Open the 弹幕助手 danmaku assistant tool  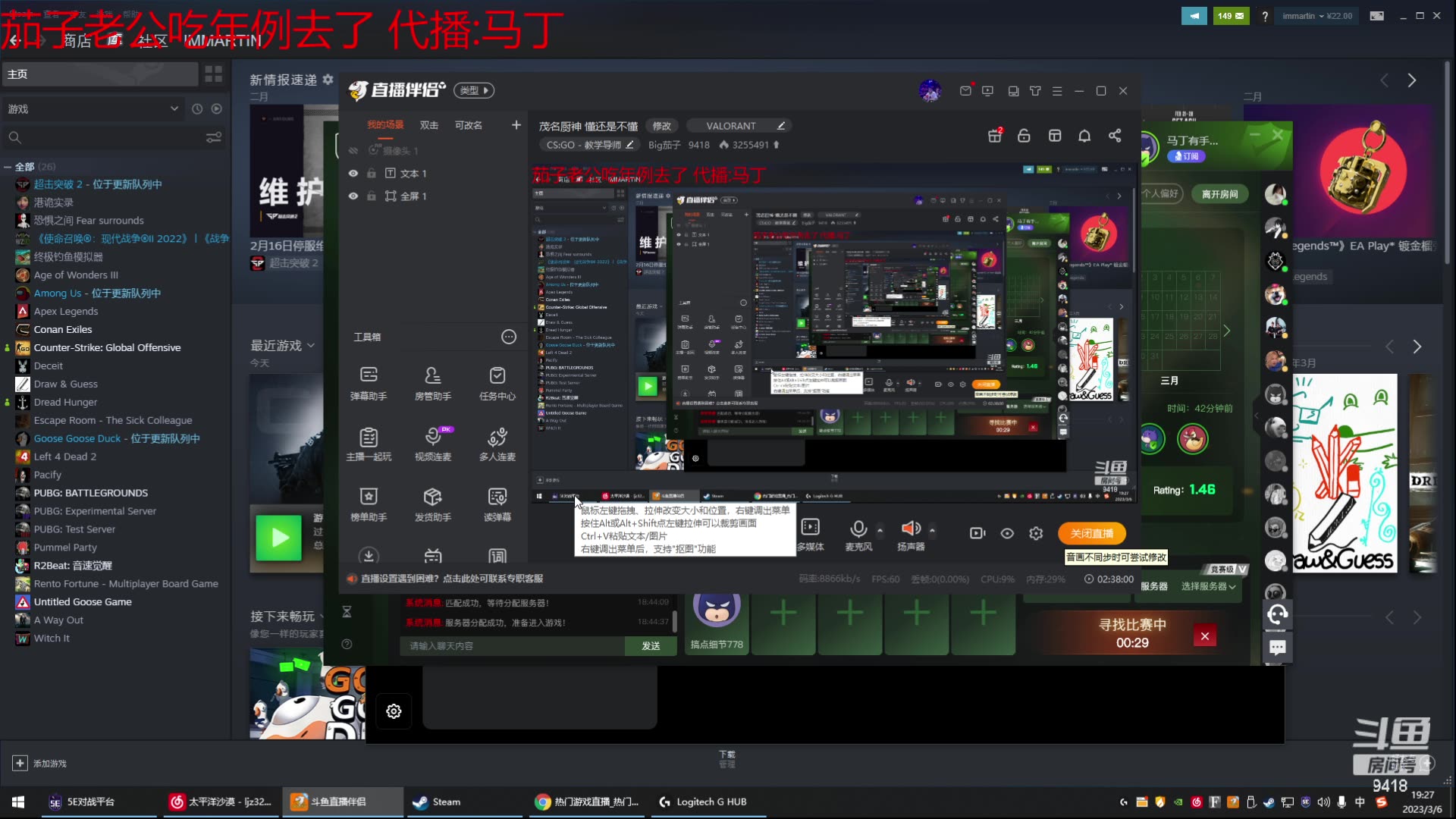tap(369, 383)
